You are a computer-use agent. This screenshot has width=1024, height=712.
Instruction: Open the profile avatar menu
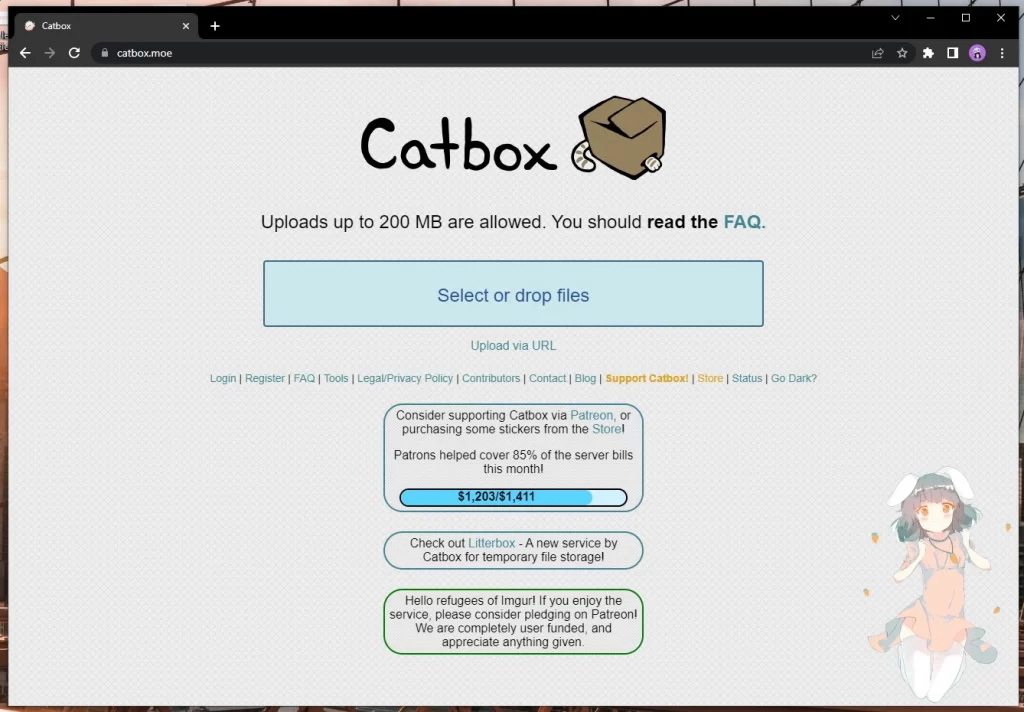(x=977, y=53)
